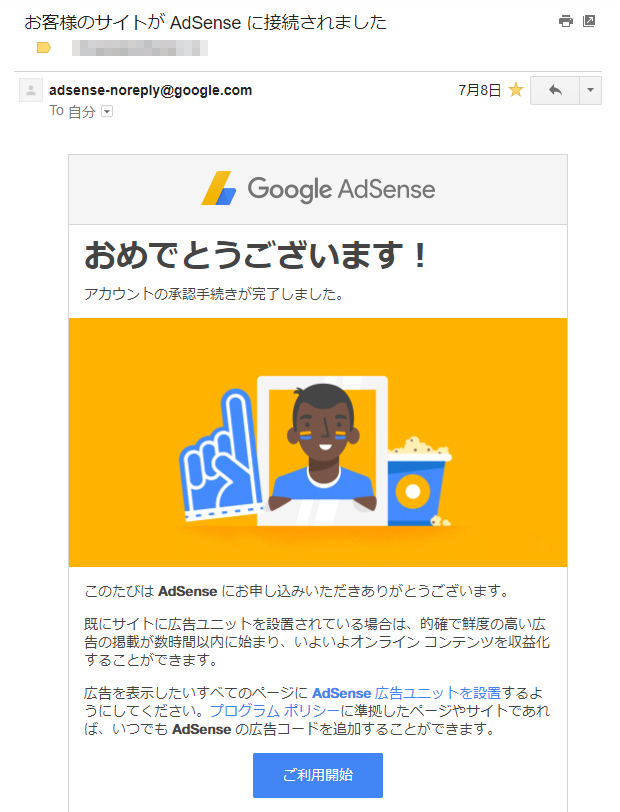Click the blurred label next to tag

(140, 48)
